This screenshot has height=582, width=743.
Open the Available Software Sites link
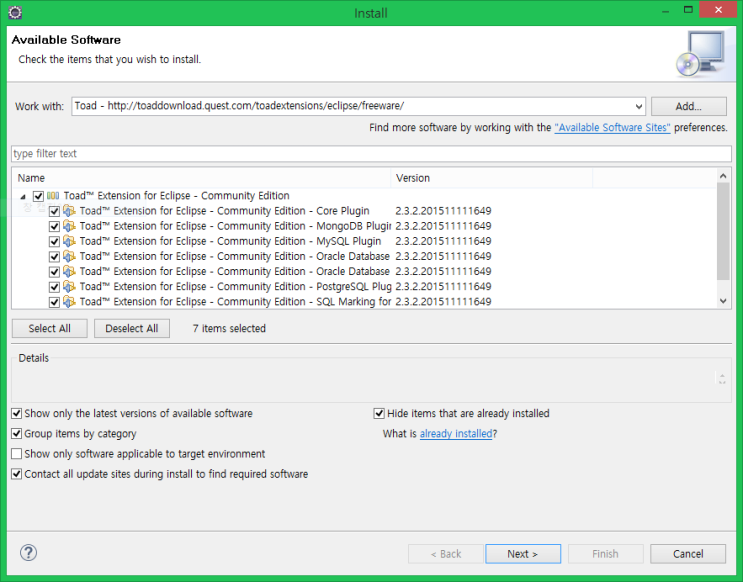point(612,127)
